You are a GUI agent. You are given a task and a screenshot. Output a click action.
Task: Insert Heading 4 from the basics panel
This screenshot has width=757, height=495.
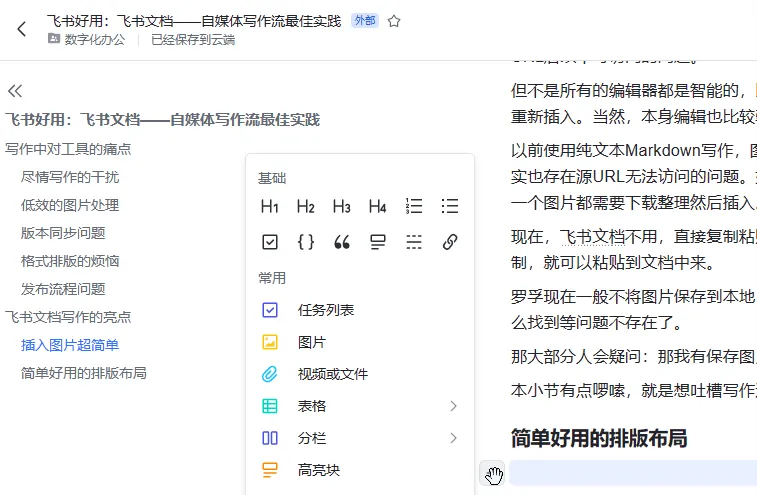(378, 206)
